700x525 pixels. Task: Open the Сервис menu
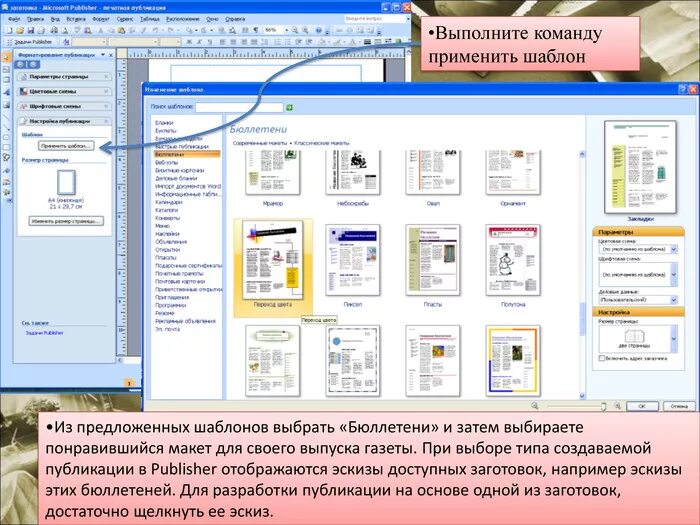coord(125,19)
